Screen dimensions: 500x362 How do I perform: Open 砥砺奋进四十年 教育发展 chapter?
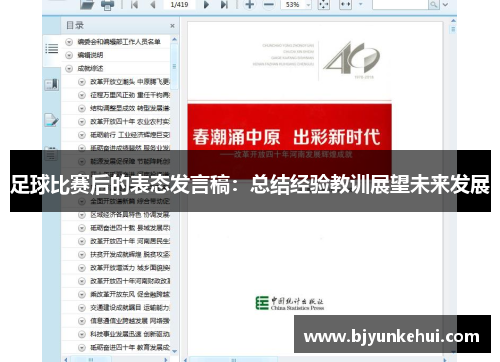click(x=130, y=348)
